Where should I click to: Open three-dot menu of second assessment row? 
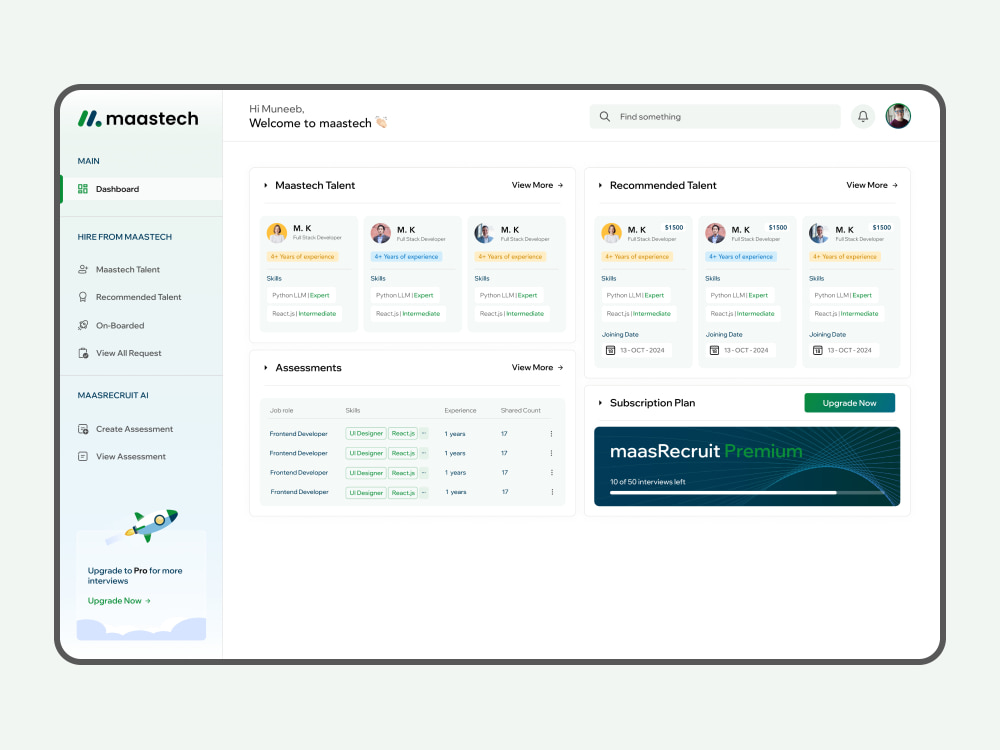pyautogui.click(x=551, y=453)
